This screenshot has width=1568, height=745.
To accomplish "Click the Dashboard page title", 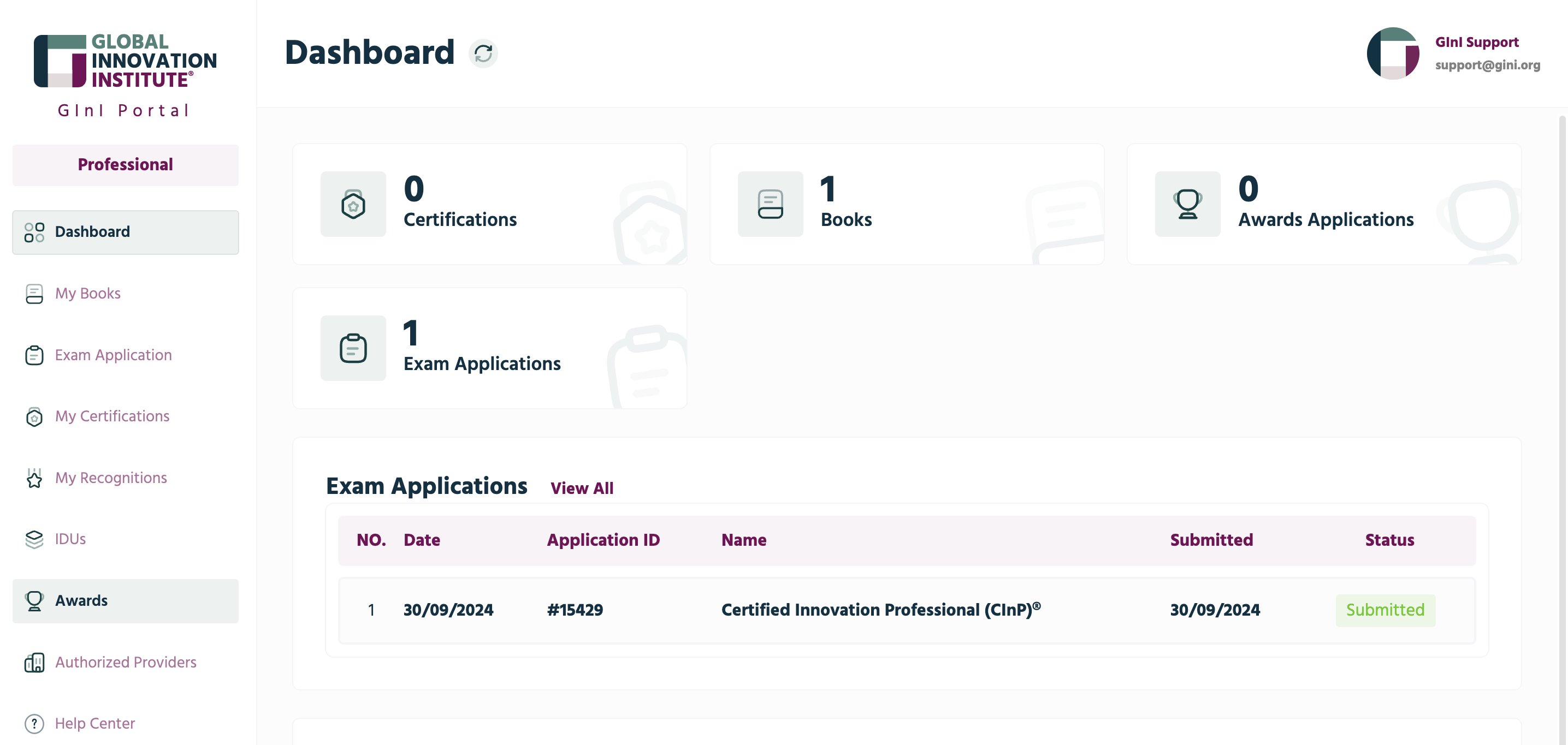I will (369, 52).
